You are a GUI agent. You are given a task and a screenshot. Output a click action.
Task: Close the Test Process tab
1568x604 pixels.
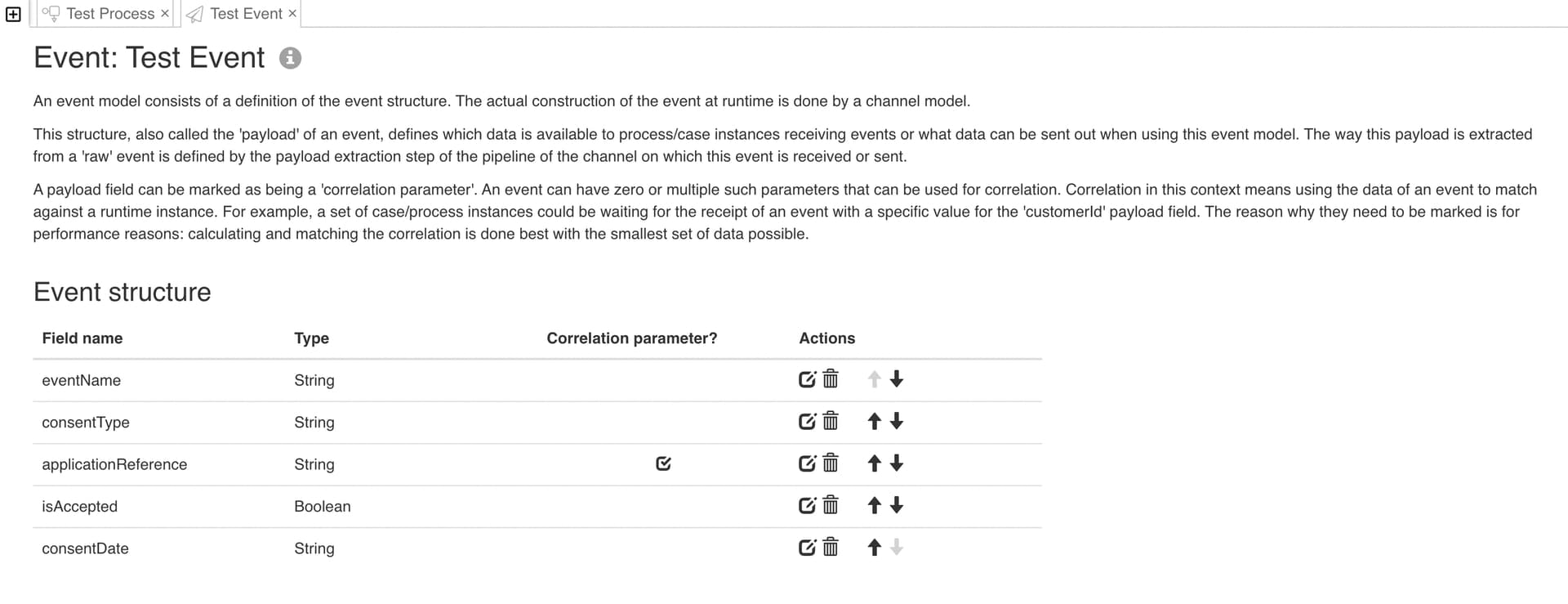click(x=165, y=14)
